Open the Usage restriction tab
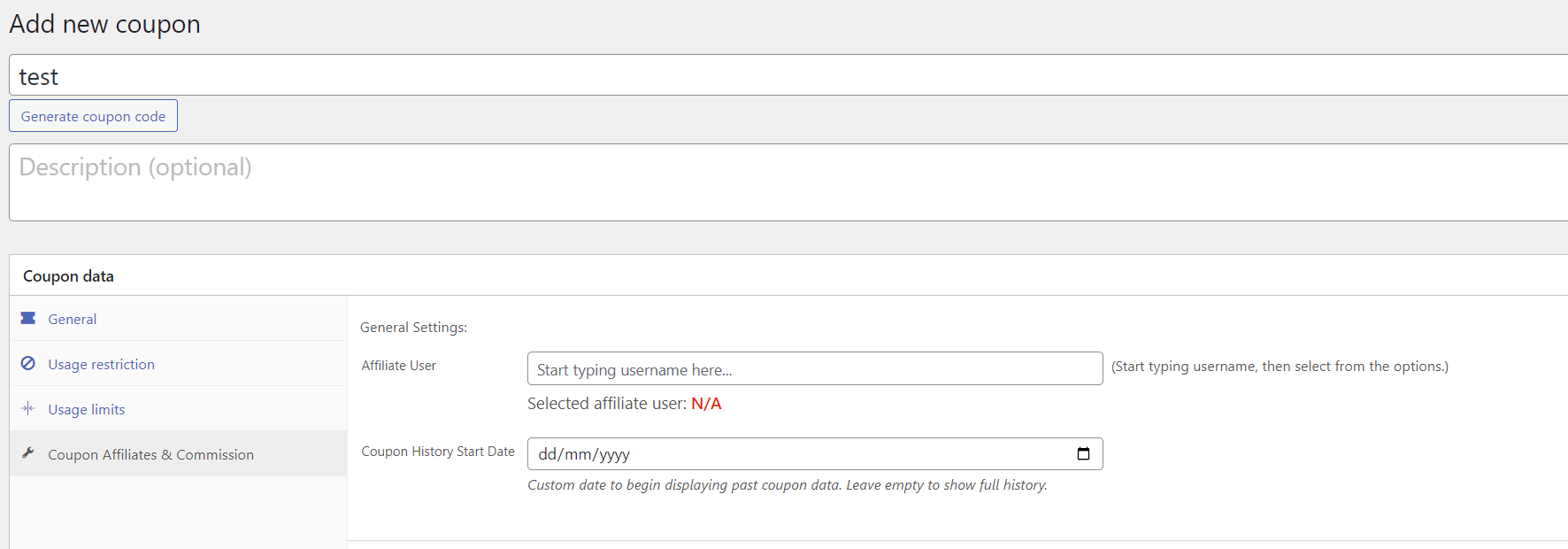 (101, 365)
